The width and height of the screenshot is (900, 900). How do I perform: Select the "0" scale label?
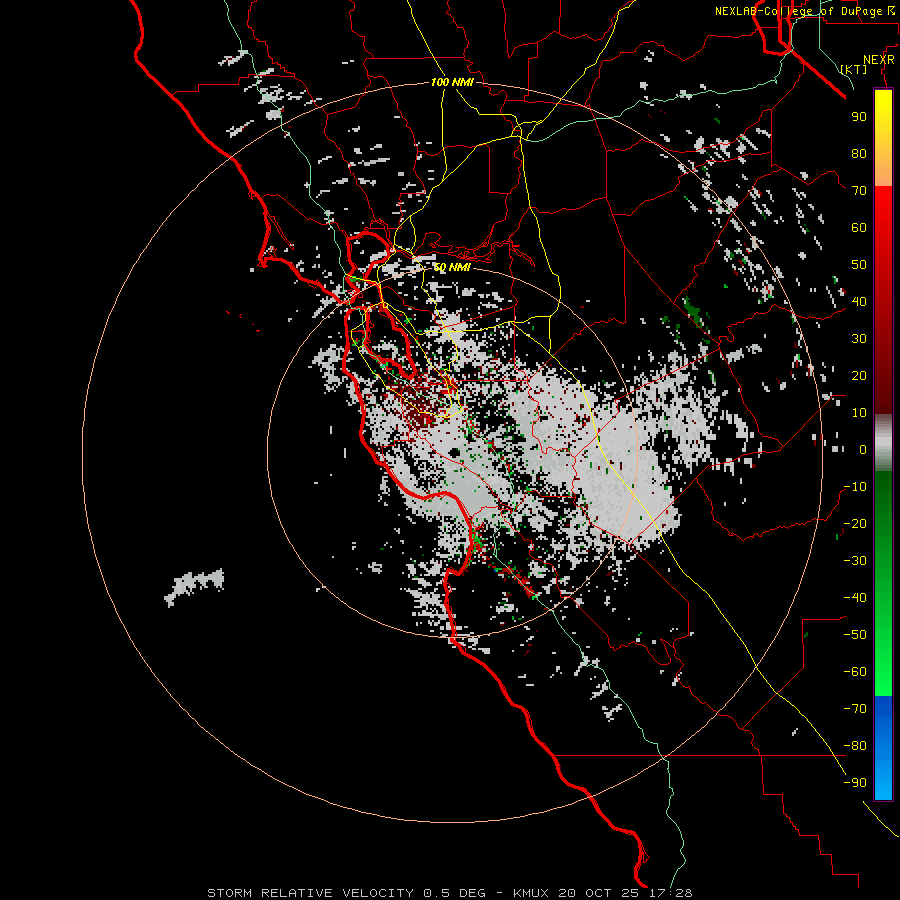click(863, 449)
